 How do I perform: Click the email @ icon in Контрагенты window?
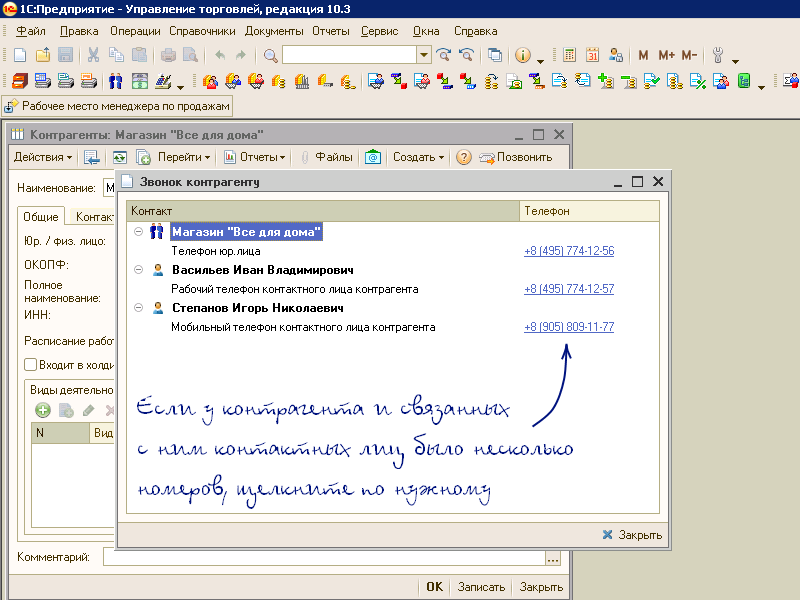point(373,157)
